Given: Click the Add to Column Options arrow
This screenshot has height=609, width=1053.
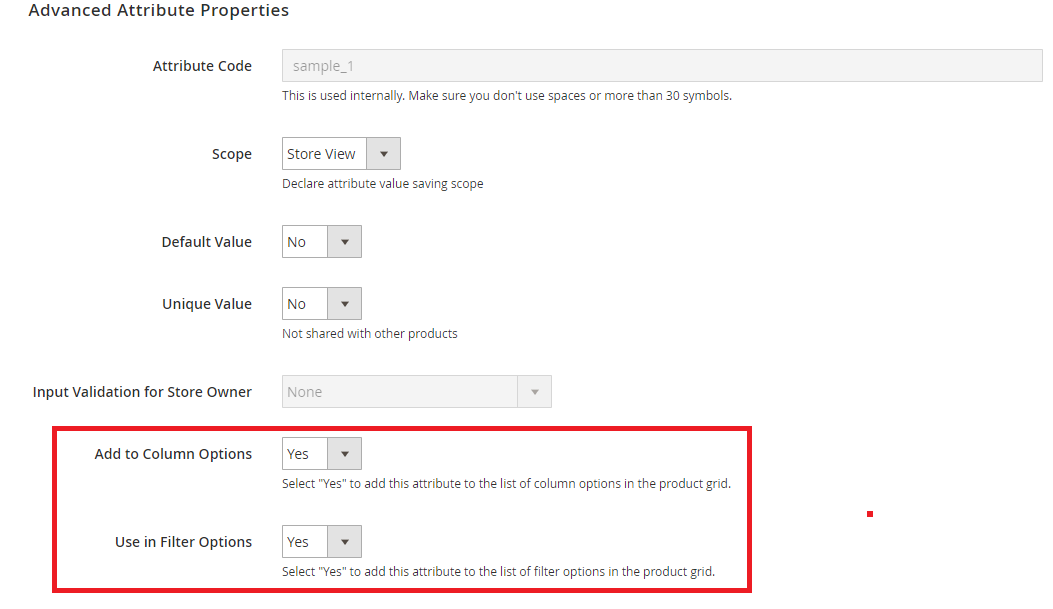Looking at the screenshot, I should pos(344,454).
